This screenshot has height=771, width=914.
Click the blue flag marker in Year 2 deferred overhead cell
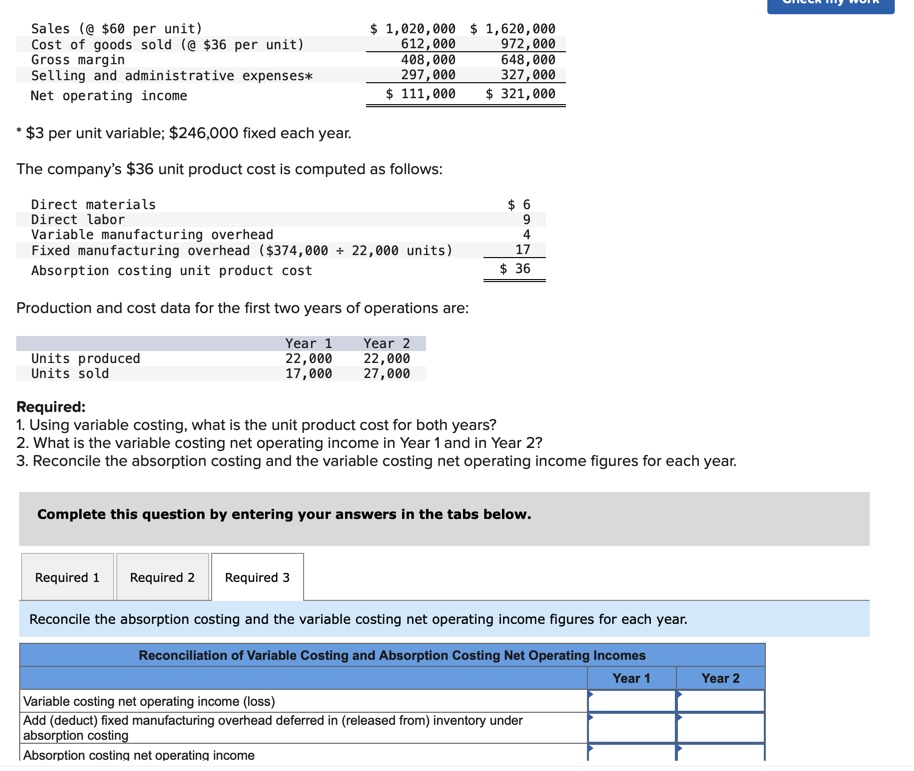(x=681, y=717)
